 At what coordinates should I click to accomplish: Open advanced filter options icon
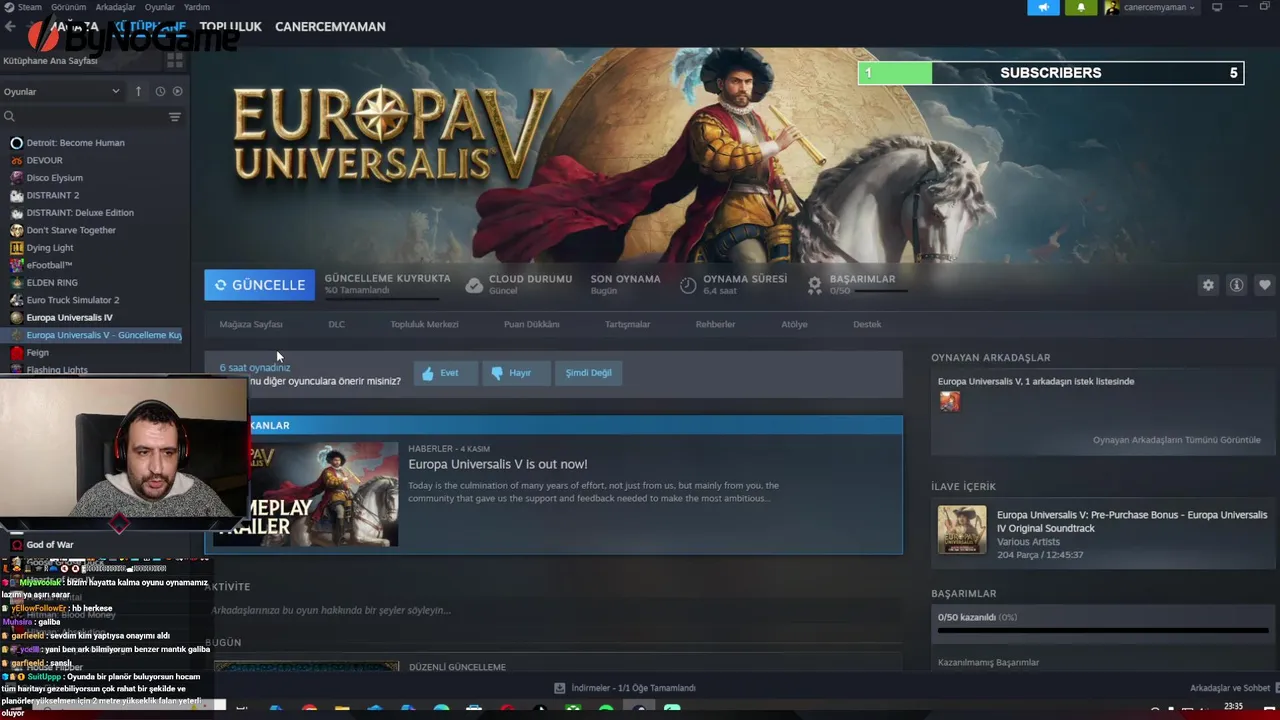pos(175,117)
